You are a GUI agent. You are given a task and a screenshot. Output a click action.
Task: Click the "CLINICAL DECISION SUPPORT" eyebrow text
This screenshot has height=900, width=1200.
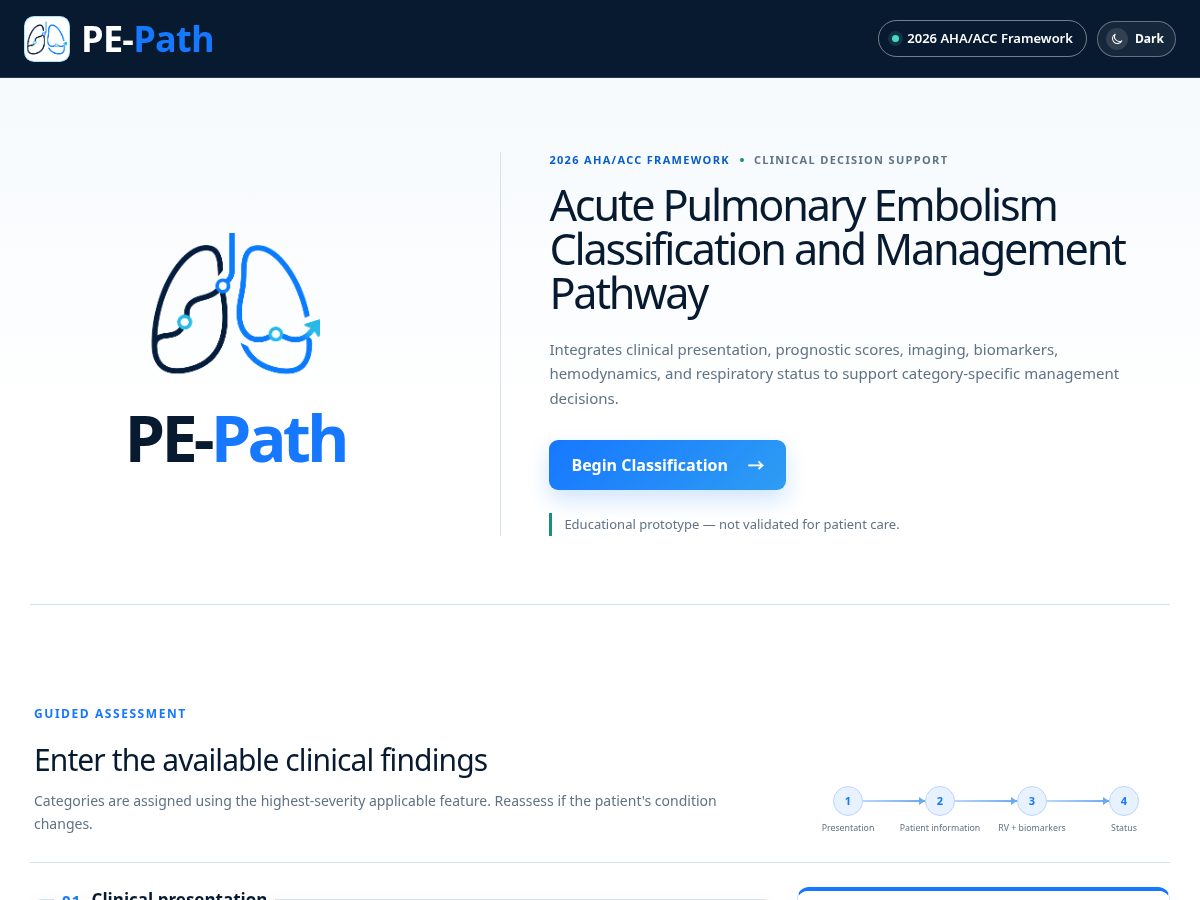[x=851, y=160]
